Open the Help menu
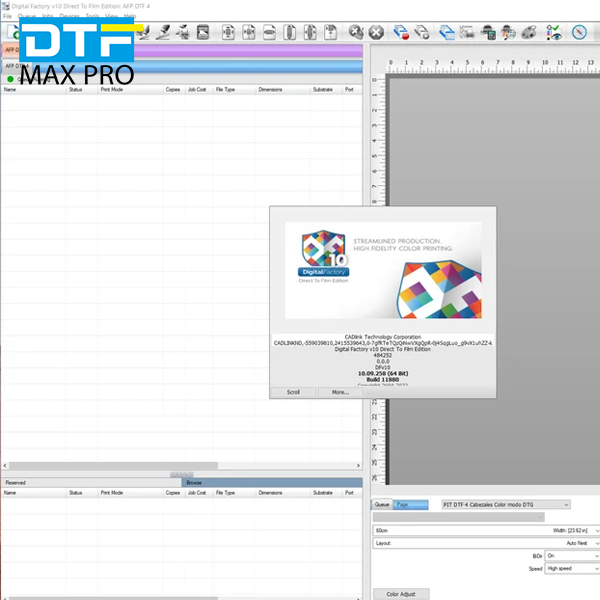 [x=129, y=16]
